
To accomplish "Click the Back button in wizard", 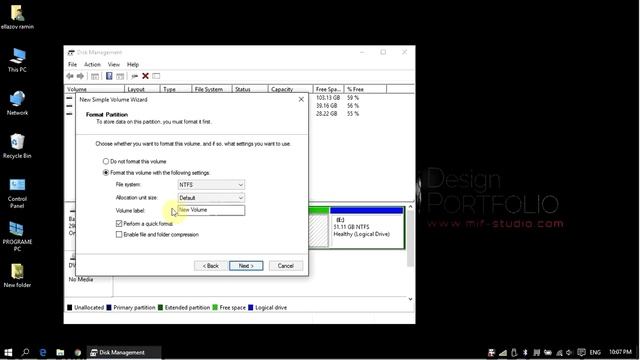I will 211,266.
